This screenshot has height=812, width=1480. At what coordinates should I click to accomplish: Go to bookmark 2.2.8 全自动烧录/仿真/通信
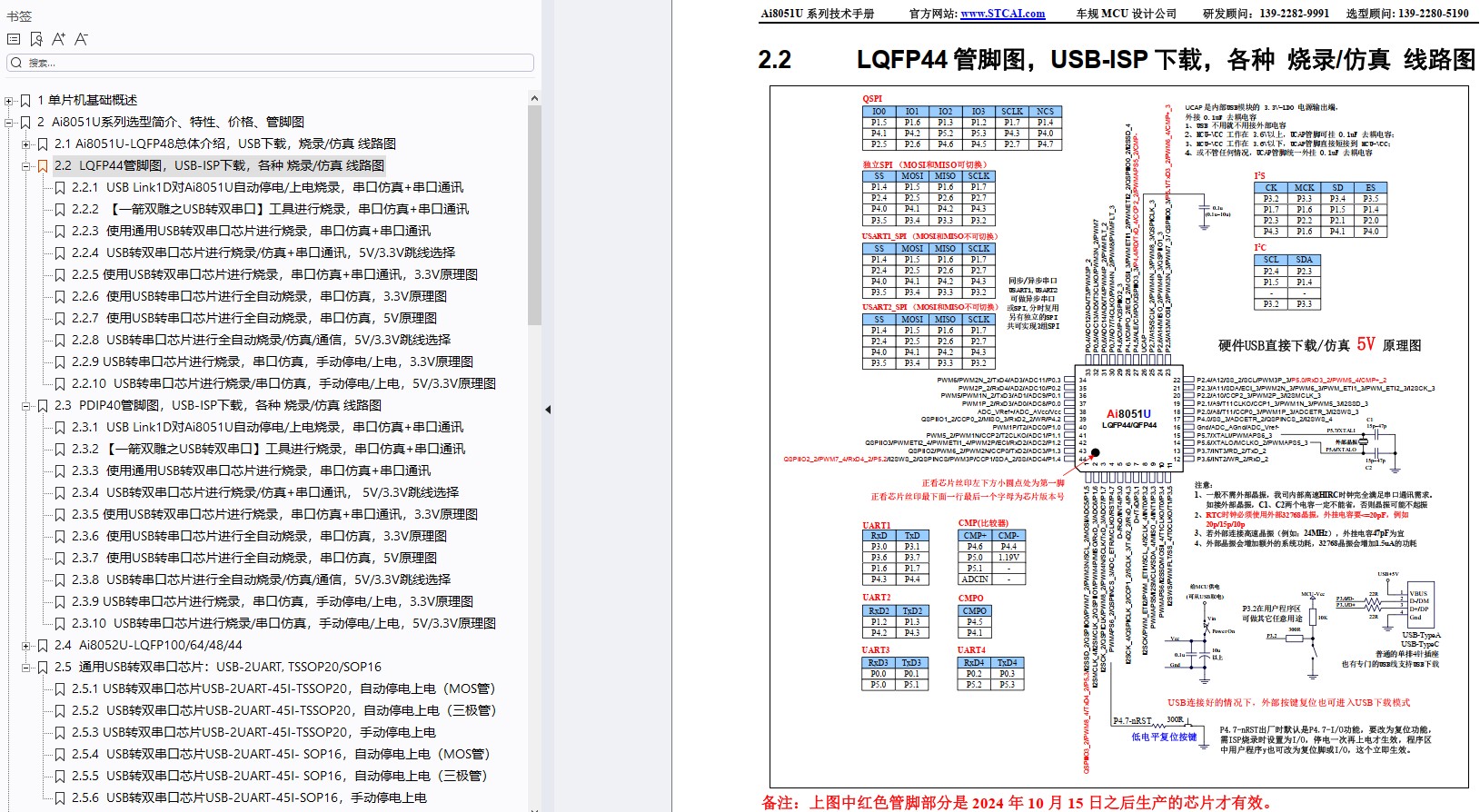(x=261, y=340)
